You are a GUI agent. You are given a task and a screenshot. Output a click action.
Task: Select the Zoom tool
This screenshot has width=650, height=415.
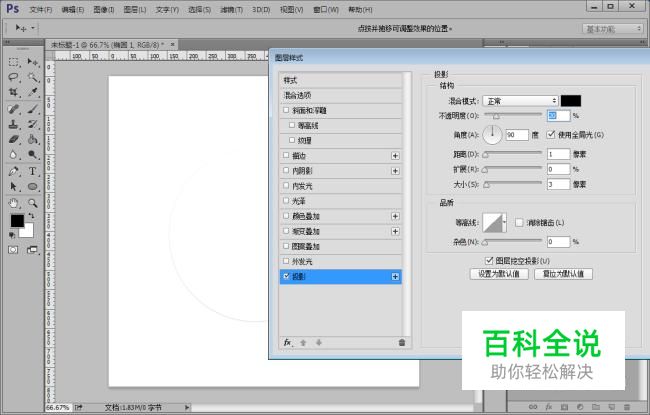[x=32, y=203]
